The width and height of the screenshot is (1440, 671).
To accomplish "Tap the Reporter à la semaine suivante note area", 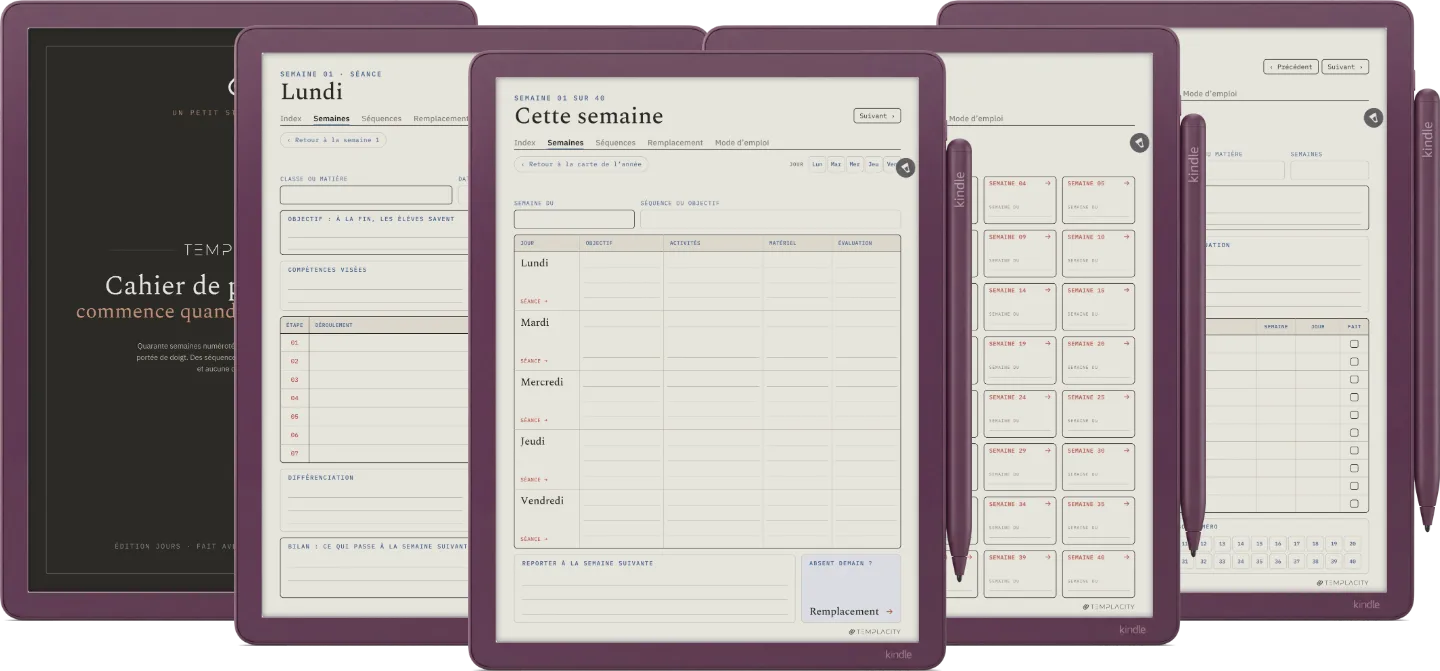I will [x=654, y=589].
